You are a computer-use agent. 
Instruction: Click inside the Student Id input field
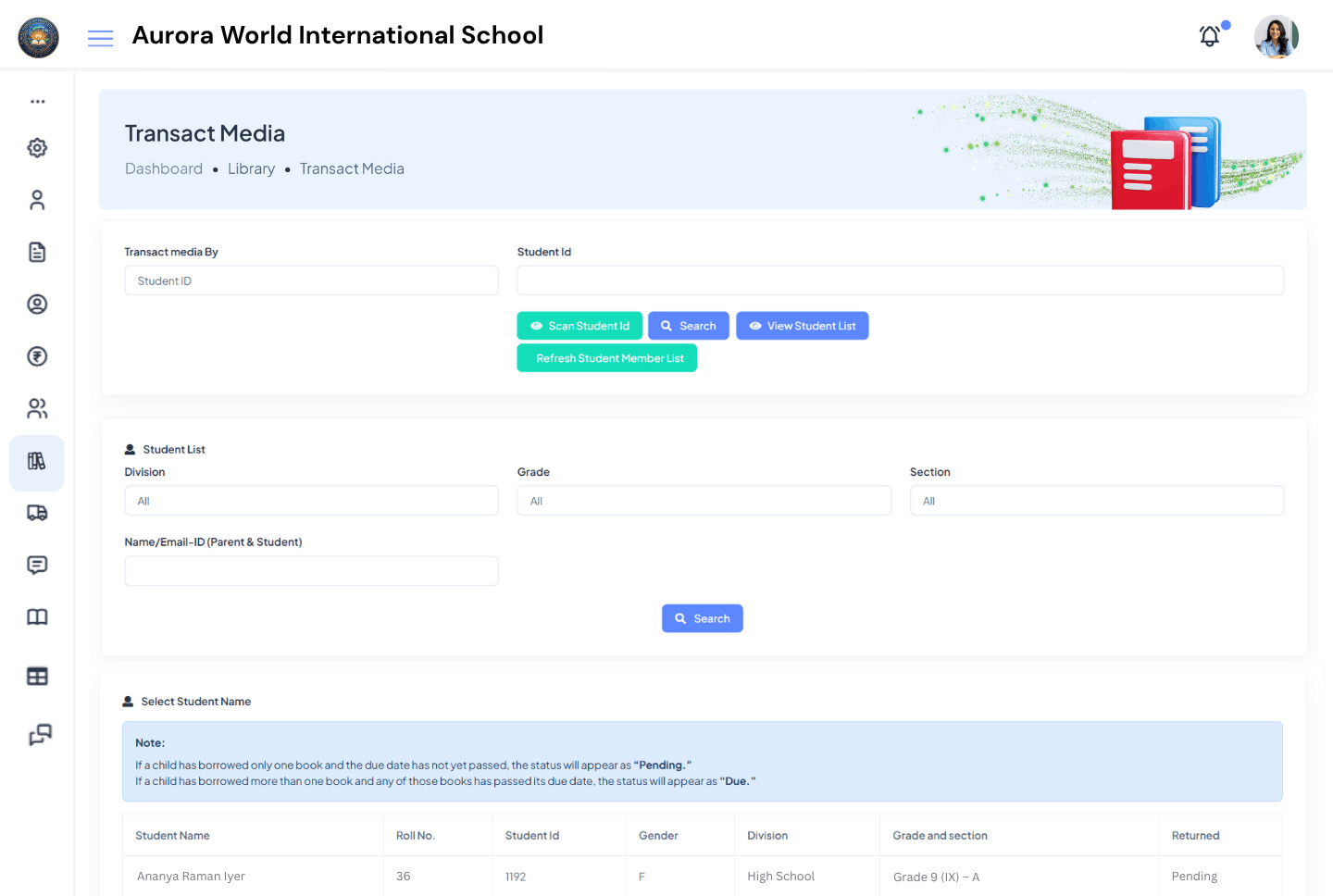coord(900,280)
